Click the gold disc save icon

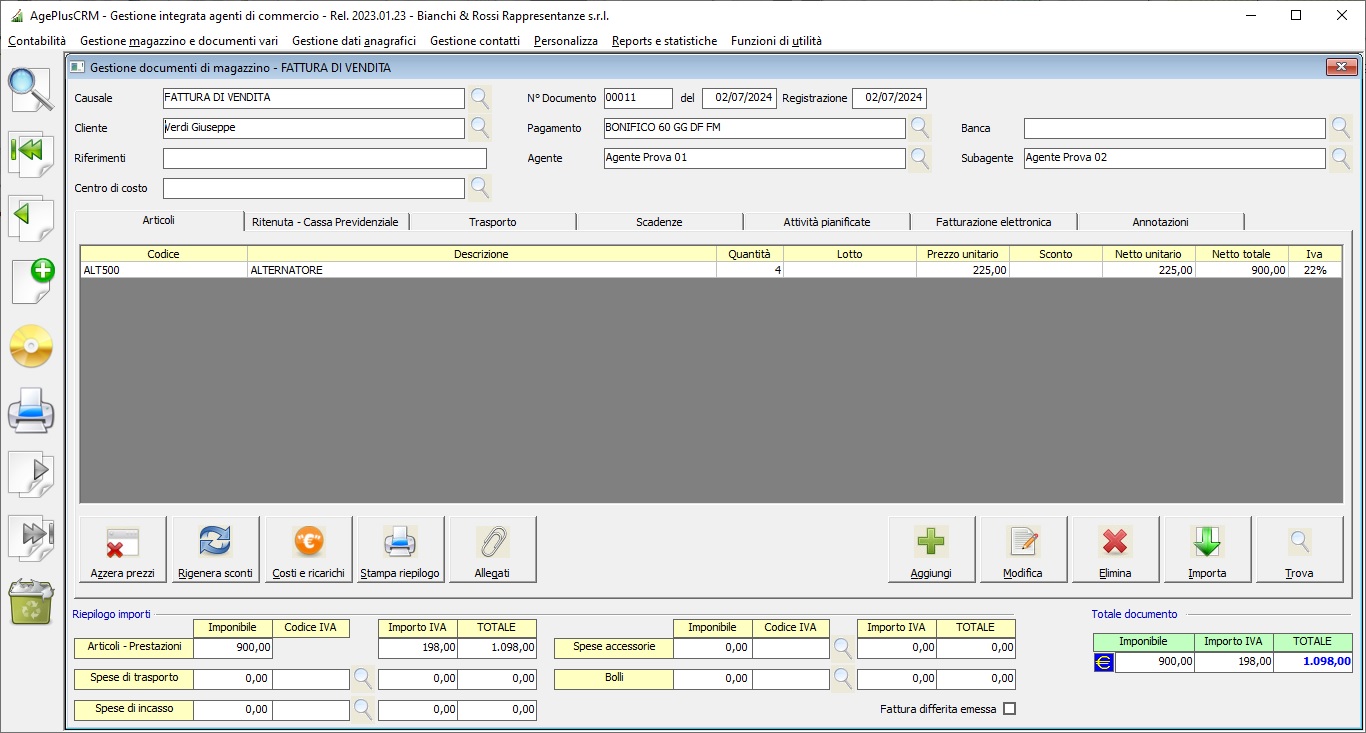pos(31,347)
